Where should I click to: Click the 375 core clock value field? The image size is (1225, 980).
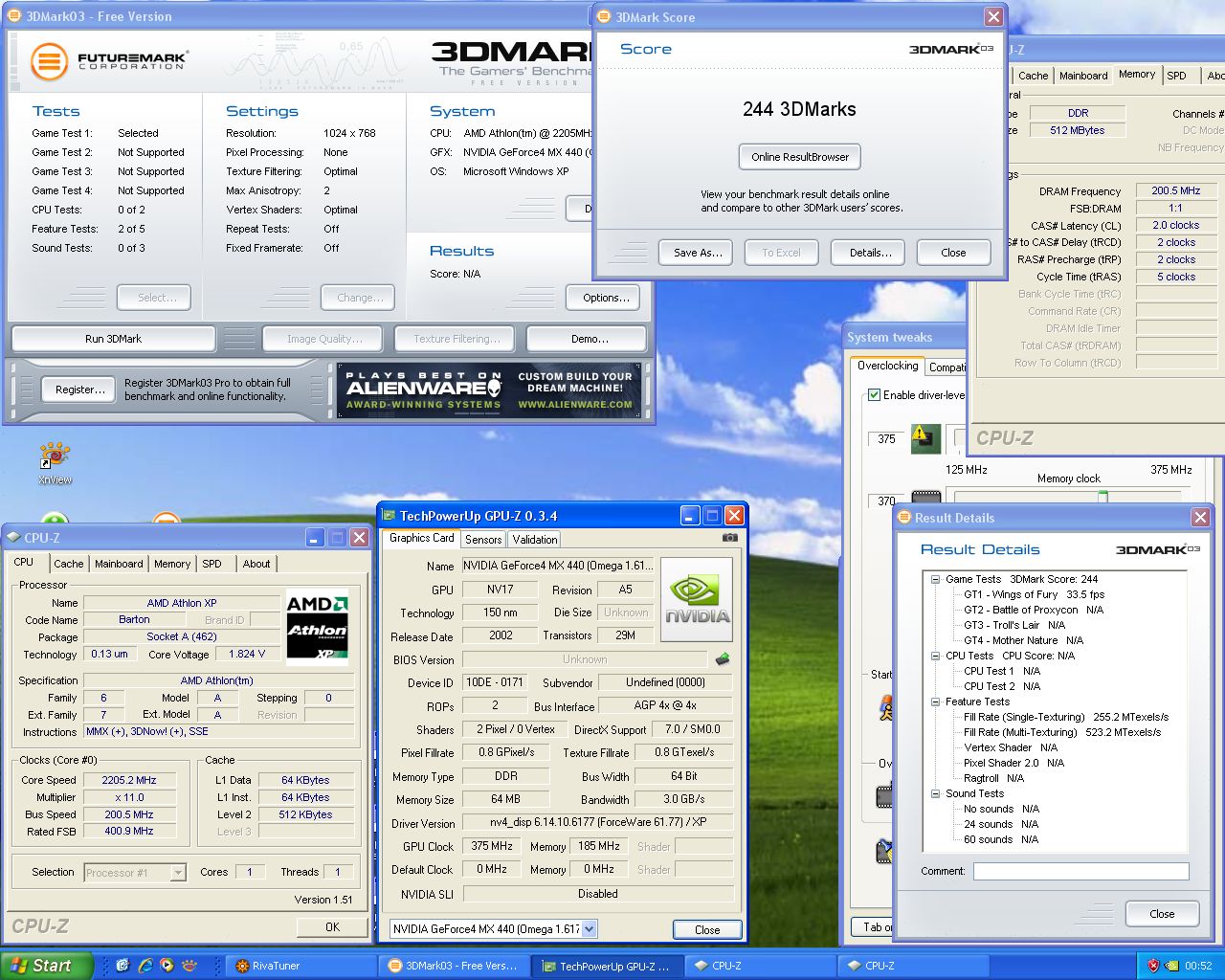(886, 439)
